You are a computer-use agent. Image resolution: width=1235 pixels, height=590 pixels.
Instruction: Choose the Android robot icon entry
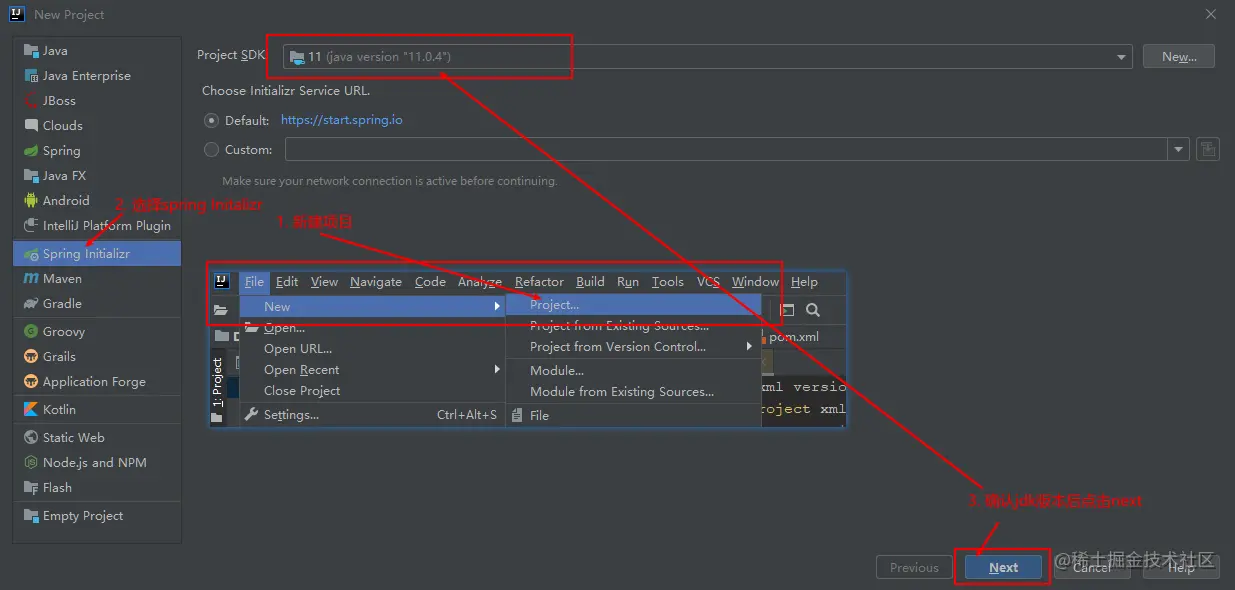(x=31, y=201)
